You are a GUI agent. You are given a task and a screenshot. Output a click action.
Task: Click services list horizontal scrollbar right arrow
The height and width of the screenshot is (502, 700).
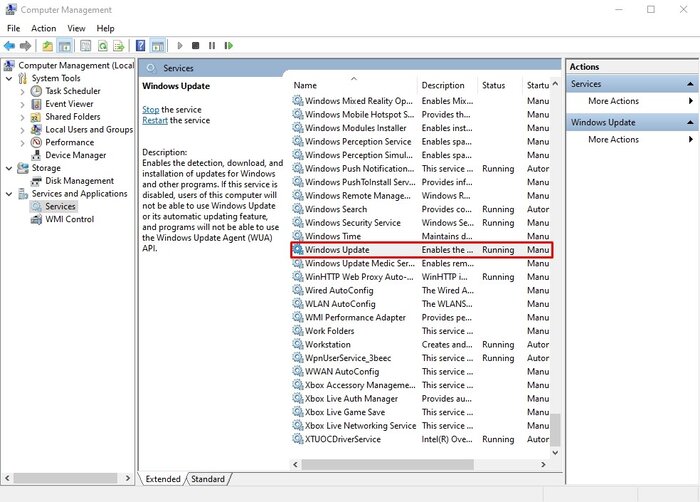point(543,464)
